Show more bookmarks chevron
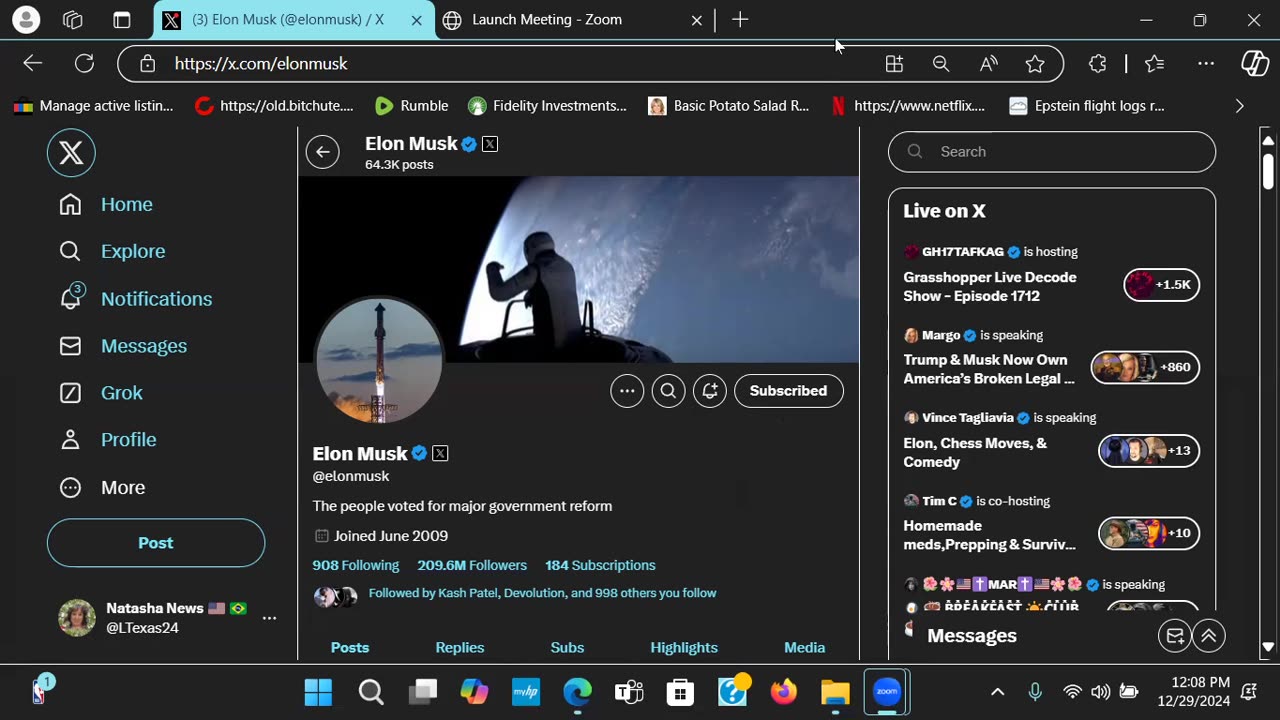Image resolution: width=1280 pixels, height=720 pixels. (x=1239, y=106)
